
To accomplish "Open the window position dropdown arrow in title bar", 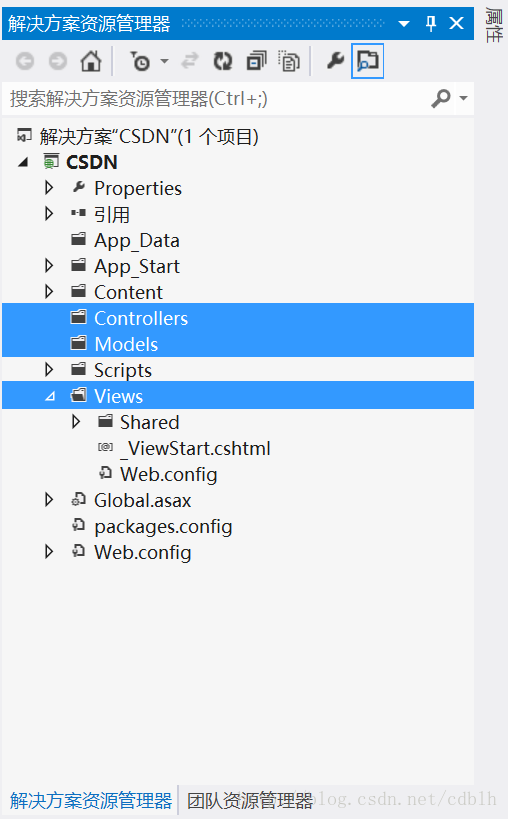I will 404,24.
